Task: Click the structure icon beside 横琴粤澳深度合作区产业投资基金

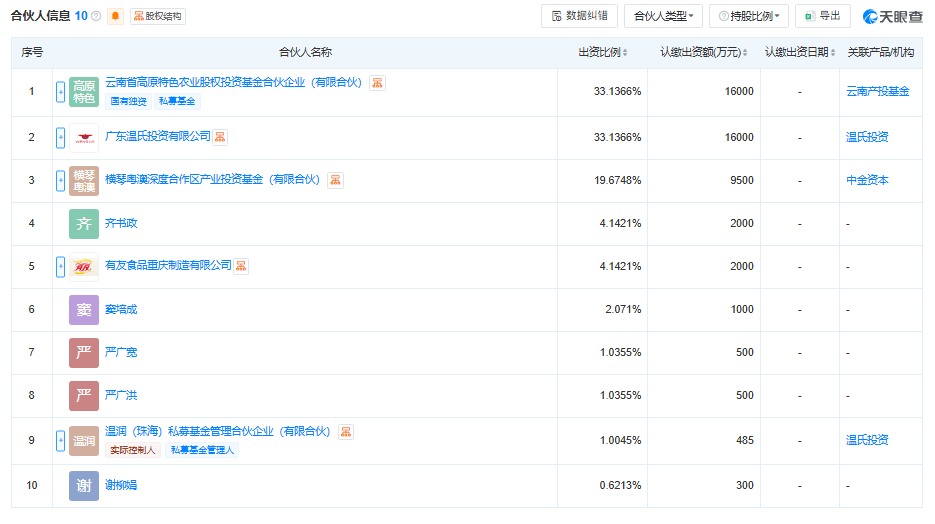Action: point(336,180)
